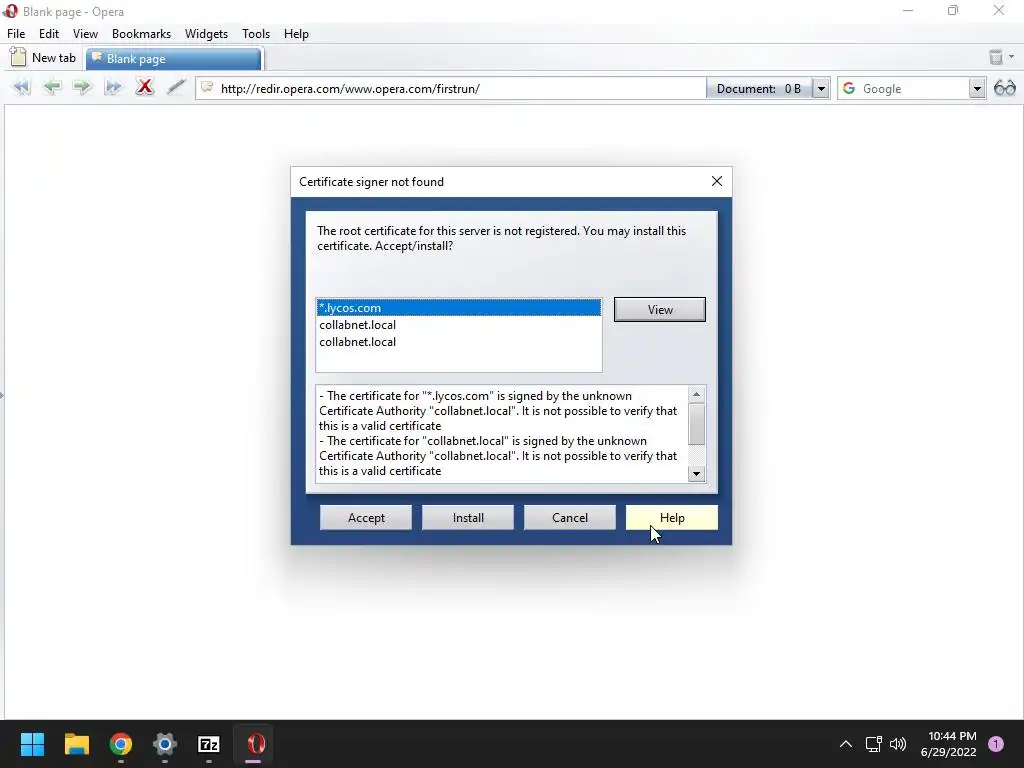The image size is (1024, 768).
Task: Select last collabnet.local certificate entry
Action: click(458, 342)
